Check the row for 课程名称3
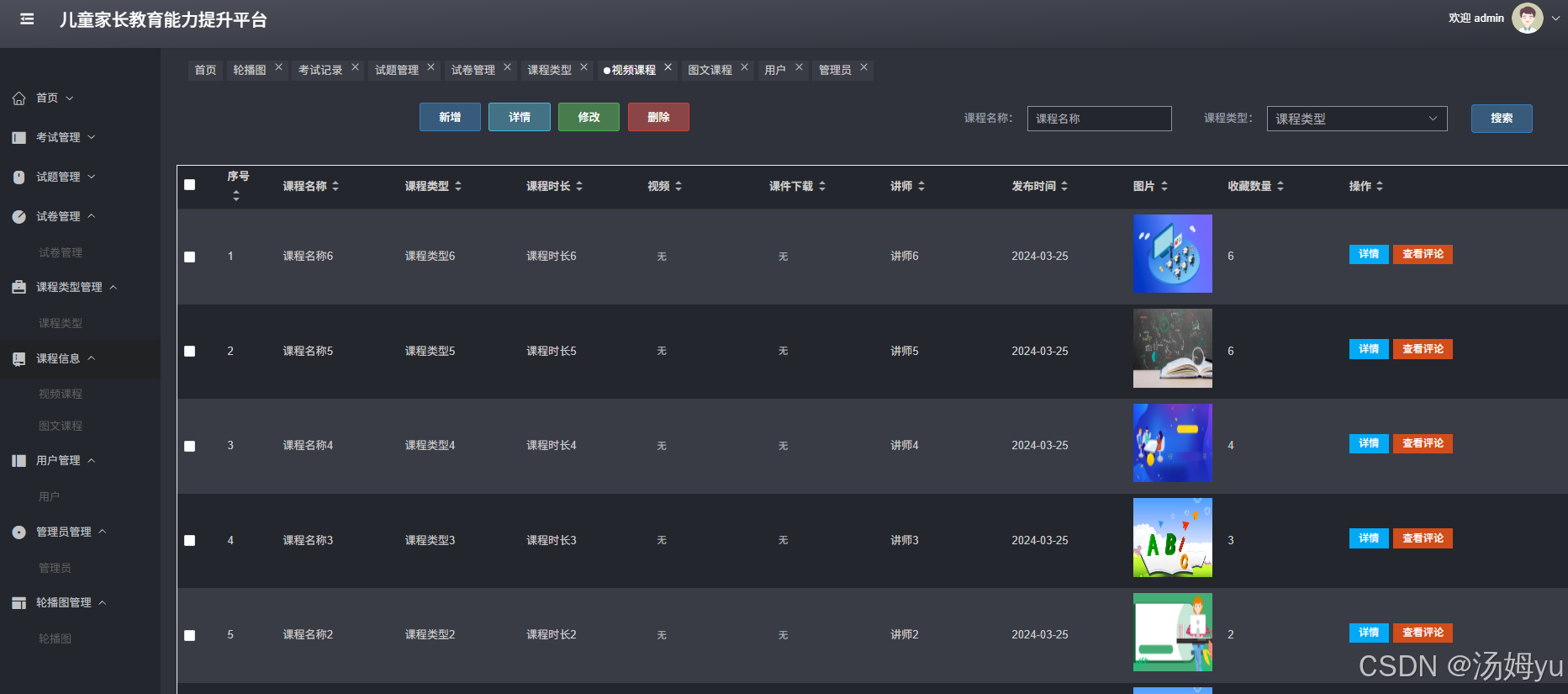 point(190,541)
